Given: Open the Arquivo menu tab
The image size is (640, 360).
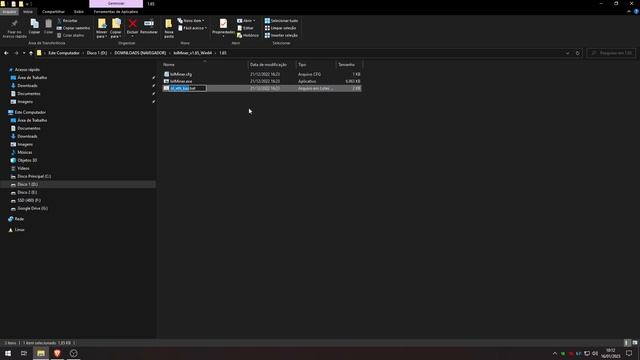Looking at the screenshot, I should [x=9, y=12].
